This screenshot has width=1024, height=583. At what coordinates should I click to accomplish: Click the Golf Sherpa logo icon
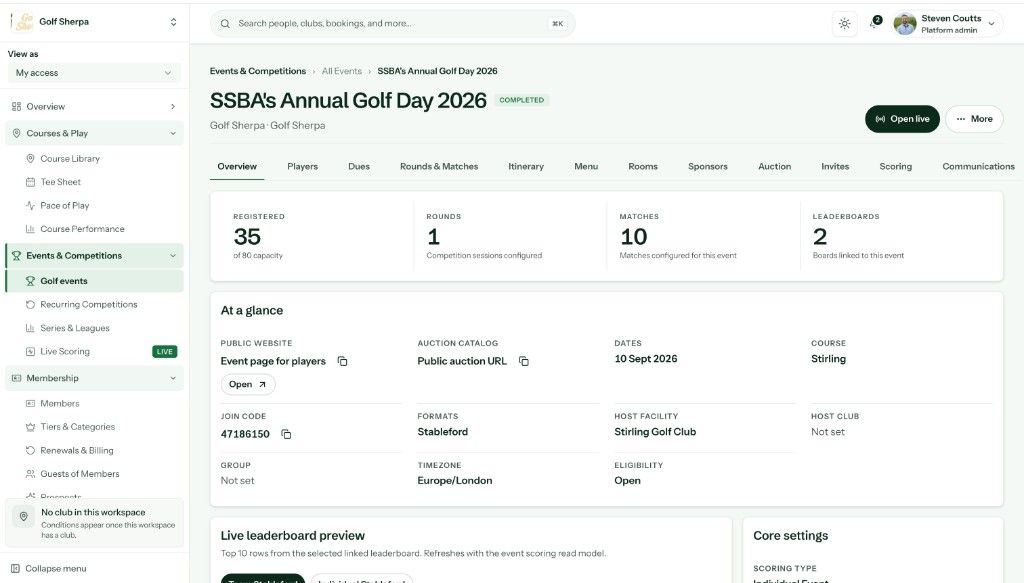tap(24, 22)
